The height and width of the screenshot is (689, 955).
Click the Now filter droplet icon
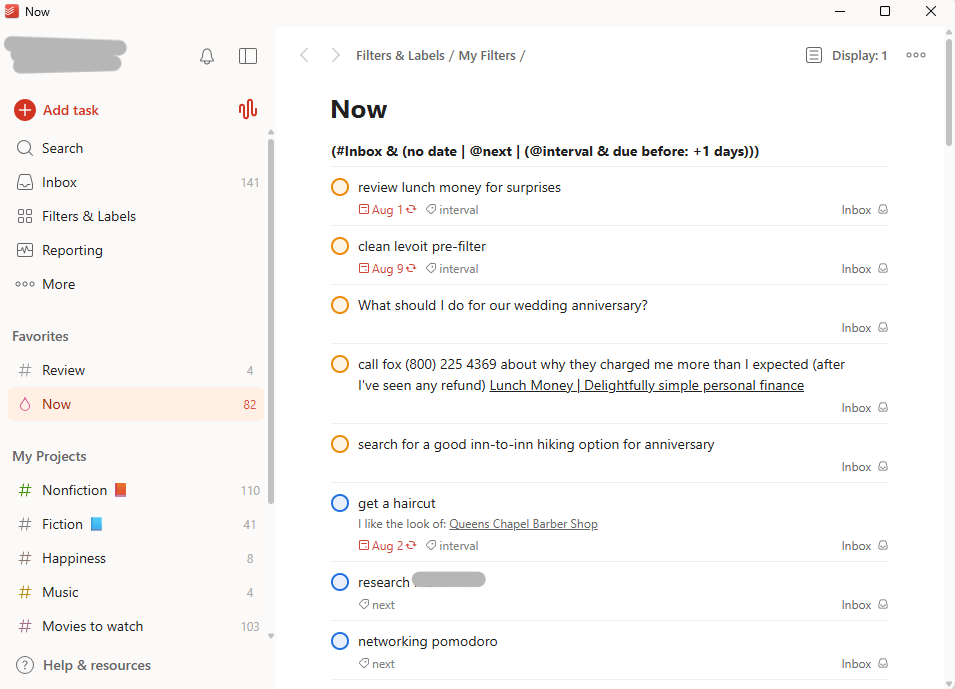click(25, 404)
